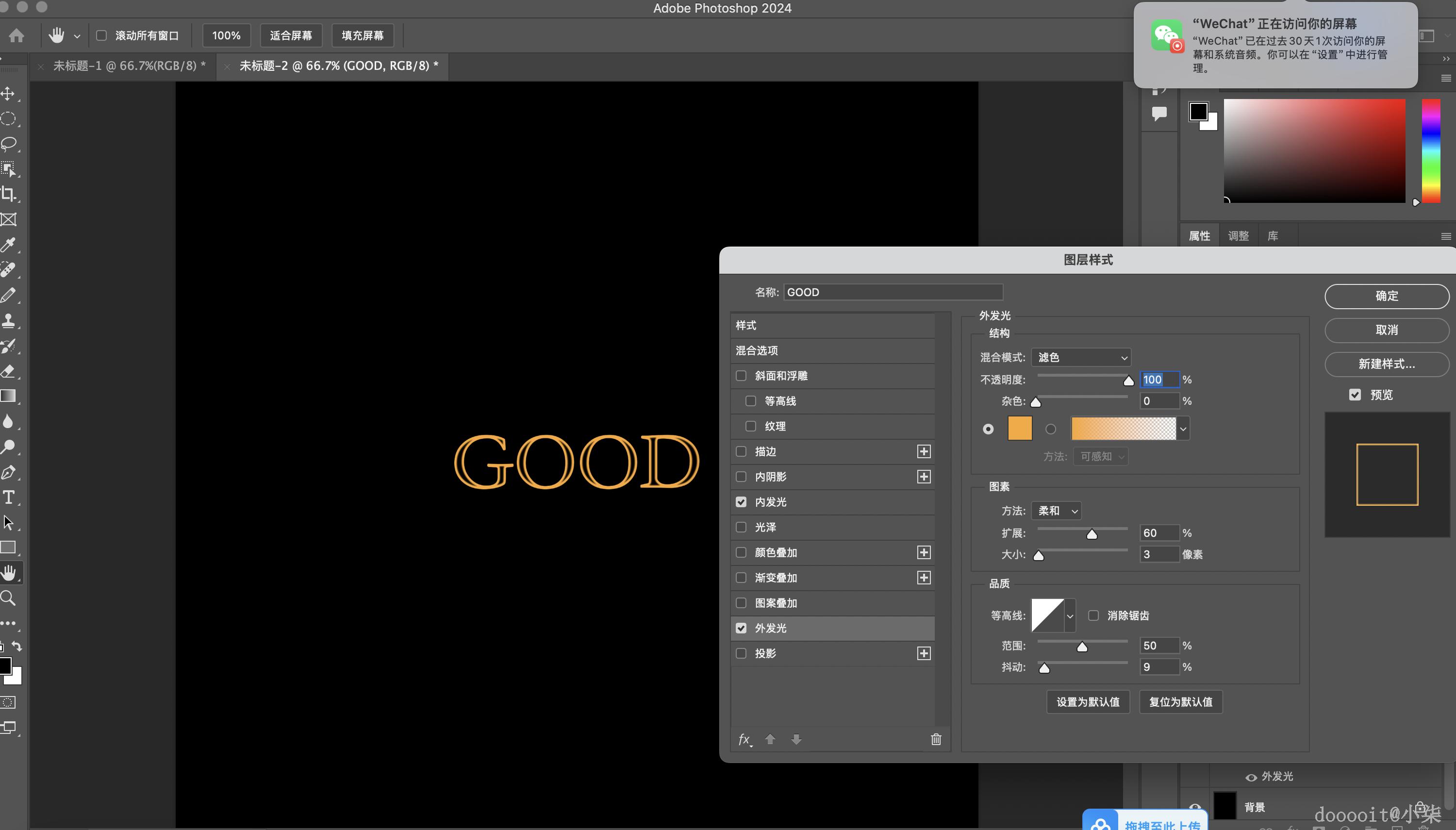This screenshot has width=1456, height=830.
Task: Select the Eyedropper tool
Action: click(9, 245)
